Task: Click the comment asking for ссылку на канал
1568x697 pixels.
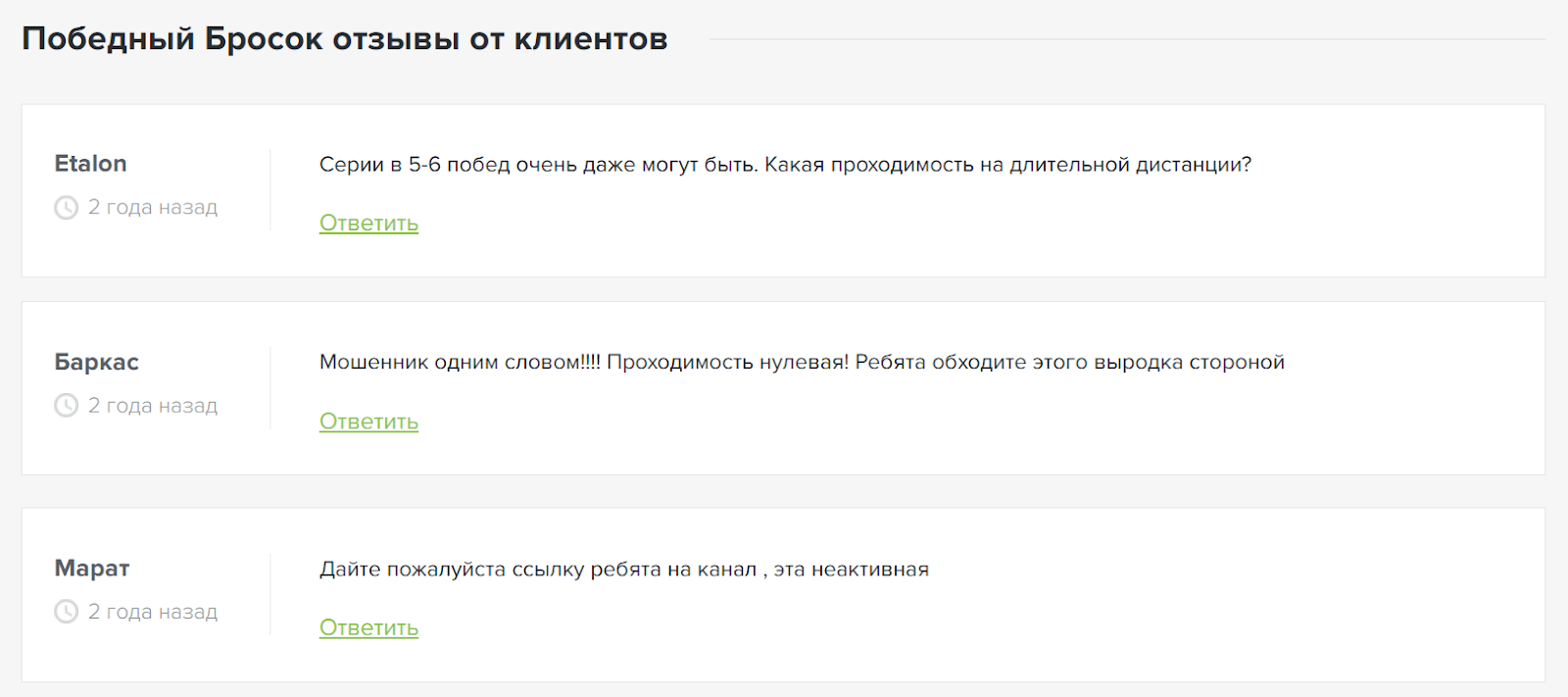Action: click(624, 570)
